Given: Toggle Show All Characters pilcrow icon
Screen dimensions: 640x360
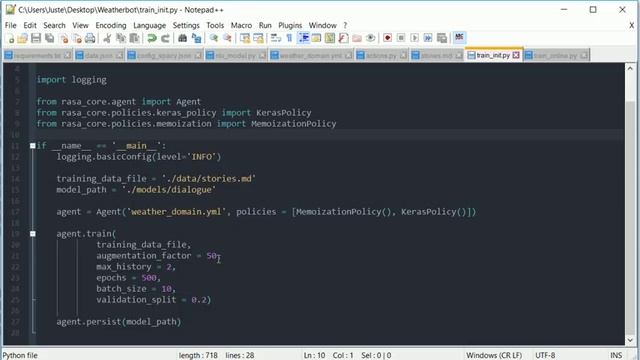Looking at the screenshot, I should (x=289, y=38).
